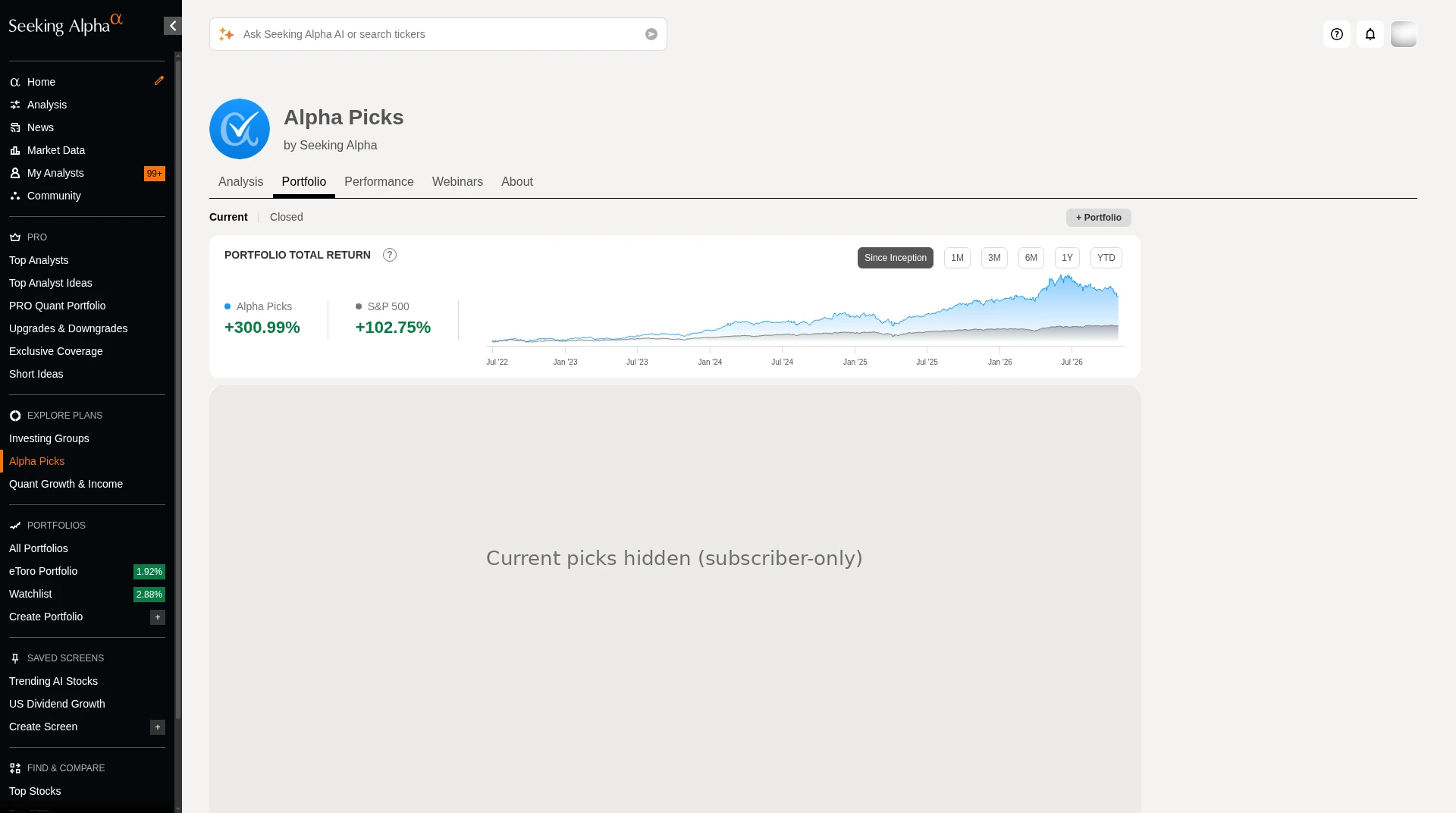The width and height of the screenshot is (1456, 813).
Task: Click plus icon next to Create Portfolio
Action: (x=158, y=617)
